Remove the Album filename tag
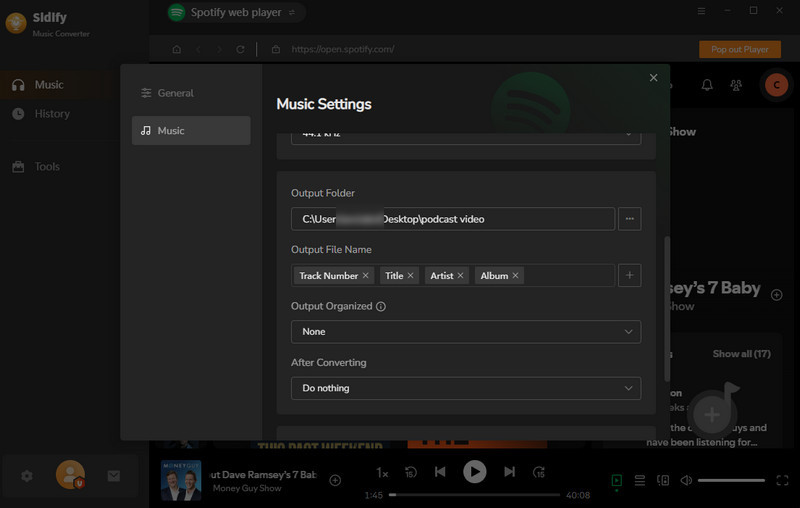This screenshot has height=508, width=800. (x=515, y=275)
